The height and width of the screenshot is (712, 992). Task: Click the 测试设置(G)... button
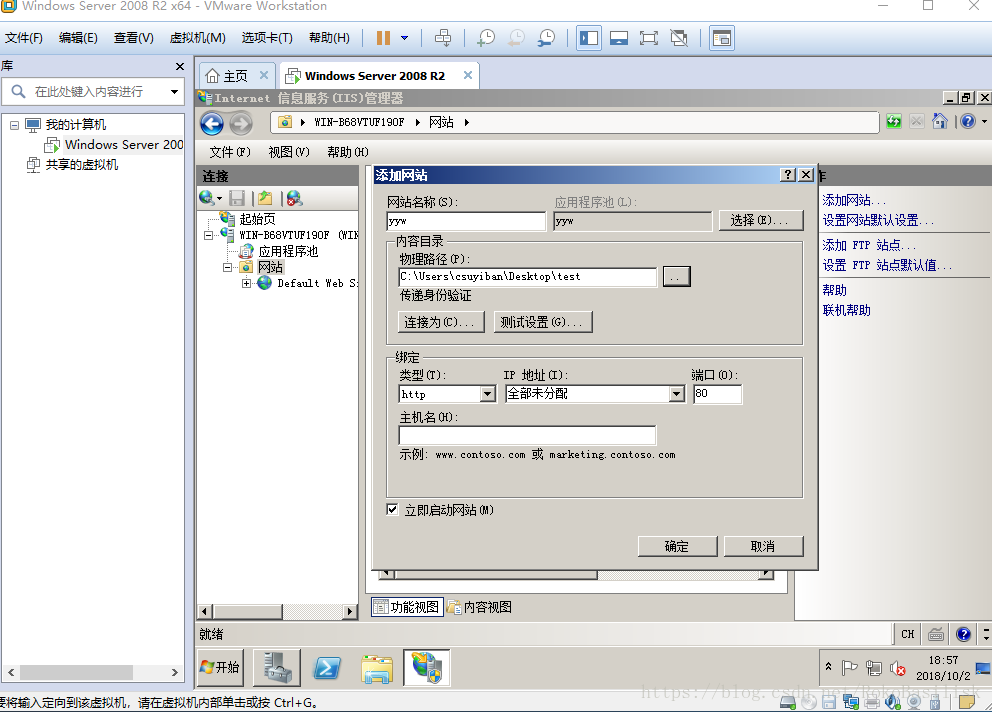542,322
